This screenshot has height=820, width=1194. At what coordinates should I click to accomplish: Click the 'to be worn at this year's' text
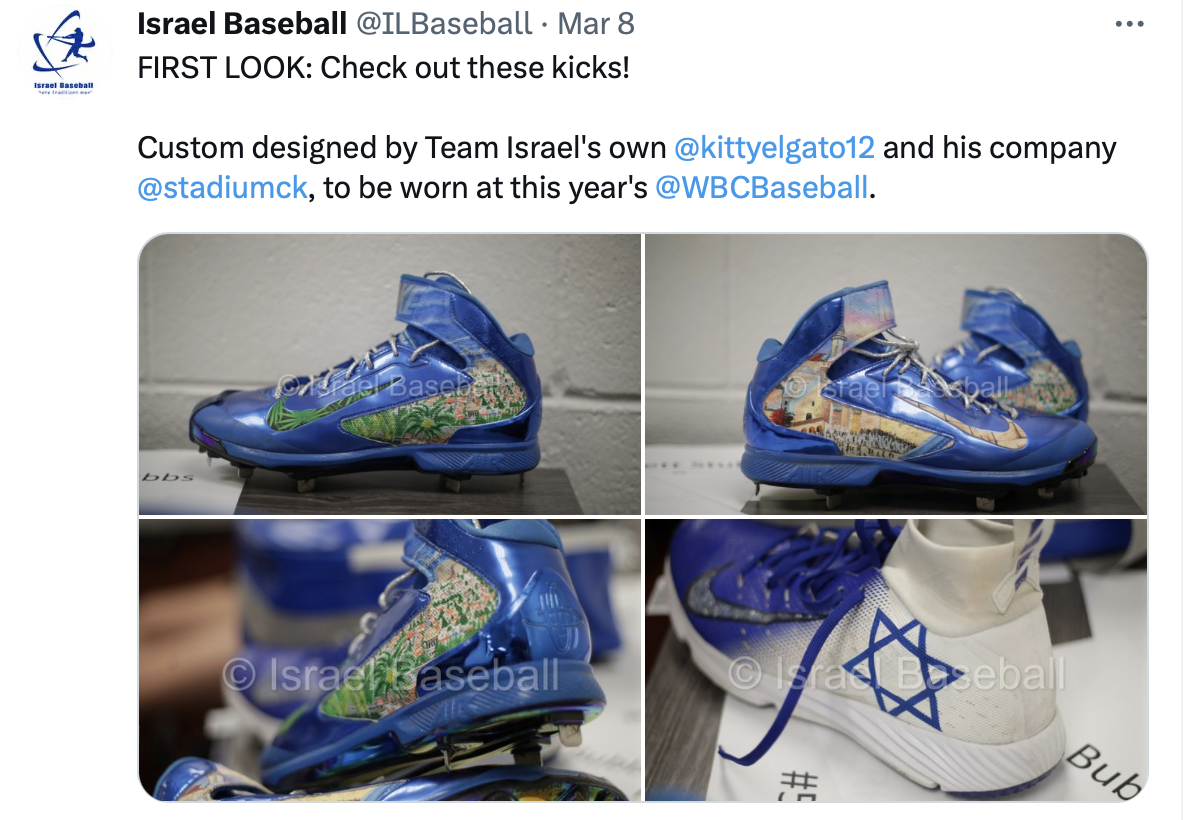(x=485, y=187)
